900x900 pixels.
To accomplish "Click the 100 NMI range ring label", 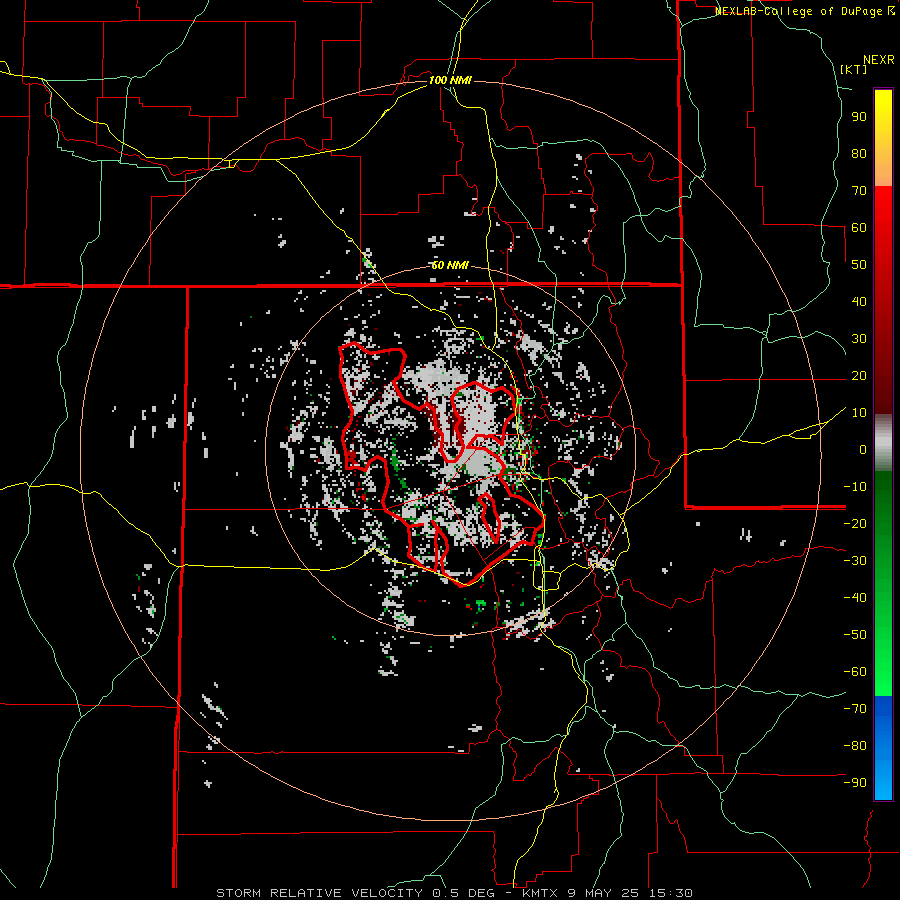I will (x=450, y=80).
